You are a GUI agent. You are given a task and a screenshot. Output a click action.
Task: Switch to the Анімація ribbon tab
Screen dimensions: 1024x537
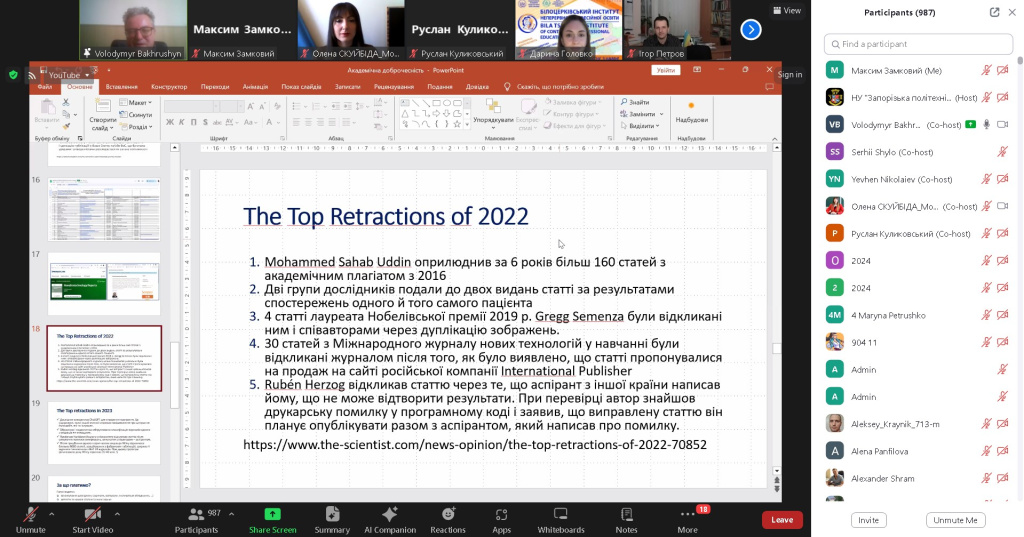[x=255, y=86]
